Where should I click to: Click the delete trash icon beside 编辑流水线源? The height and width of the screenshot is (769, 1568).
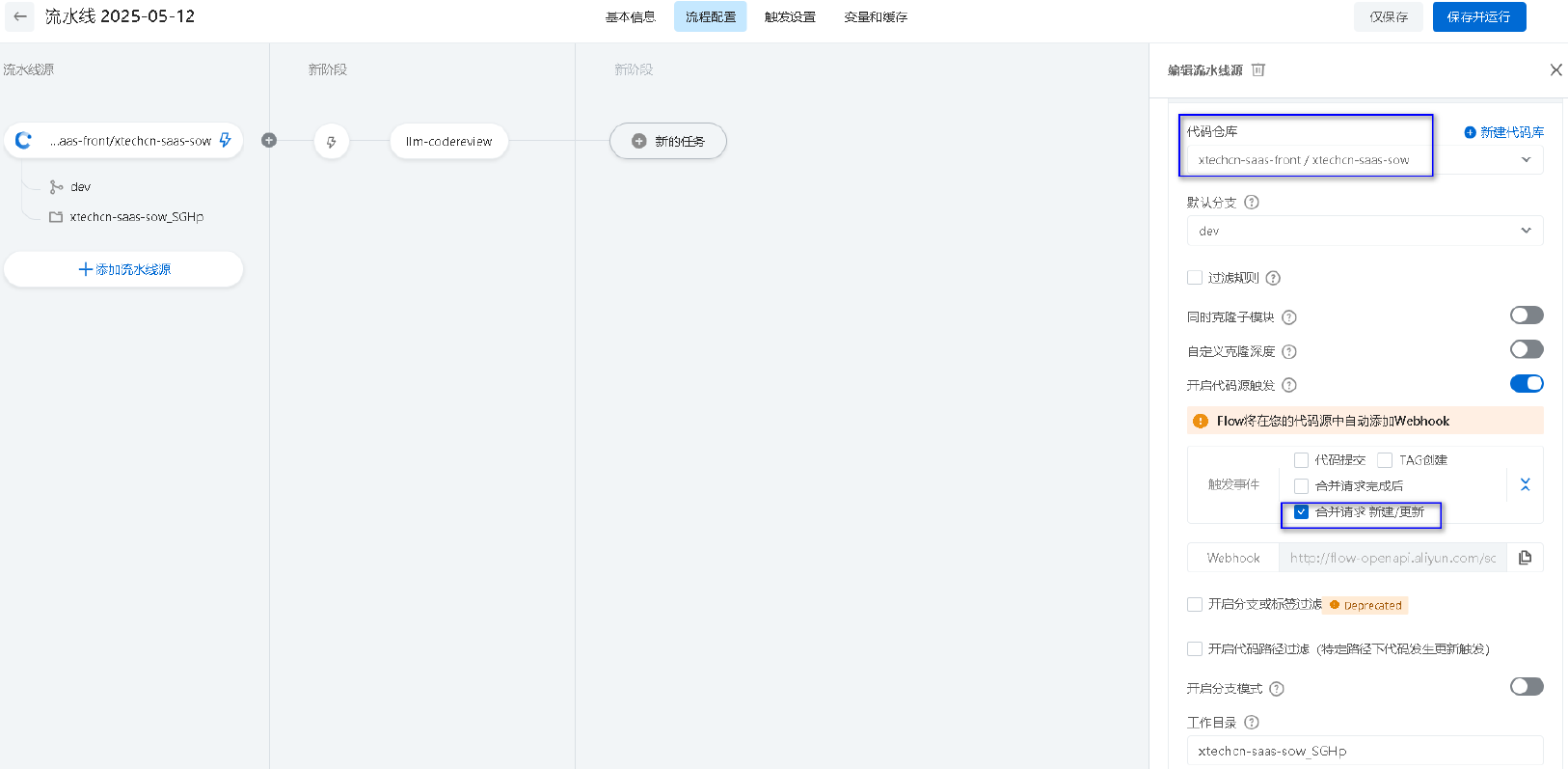click(x=1257, y=69)
